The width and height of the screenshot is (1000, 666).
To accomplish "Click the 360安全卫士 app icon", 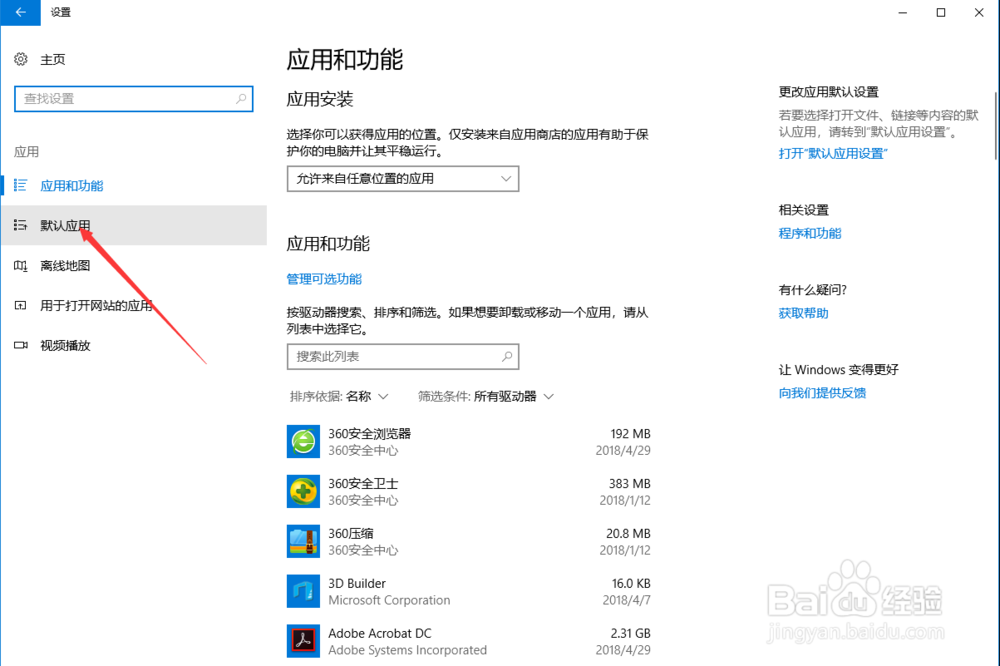I will [303, 491].
